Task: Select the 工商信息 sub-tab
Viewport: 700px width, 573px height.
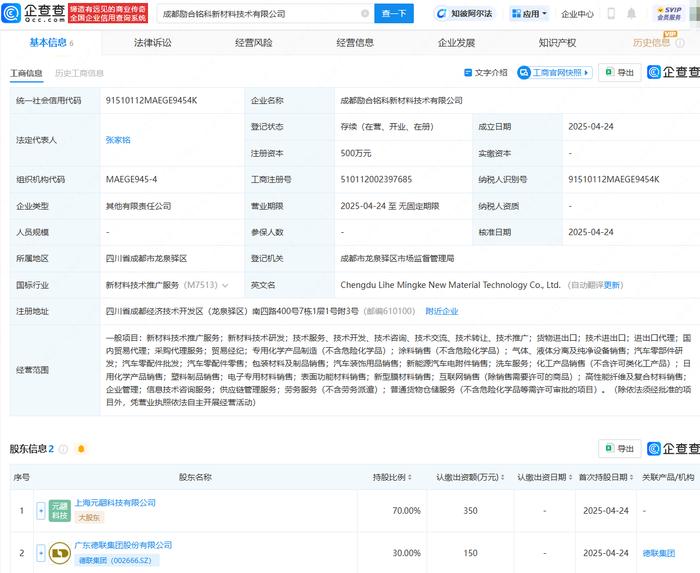Action: pos(26,73)
